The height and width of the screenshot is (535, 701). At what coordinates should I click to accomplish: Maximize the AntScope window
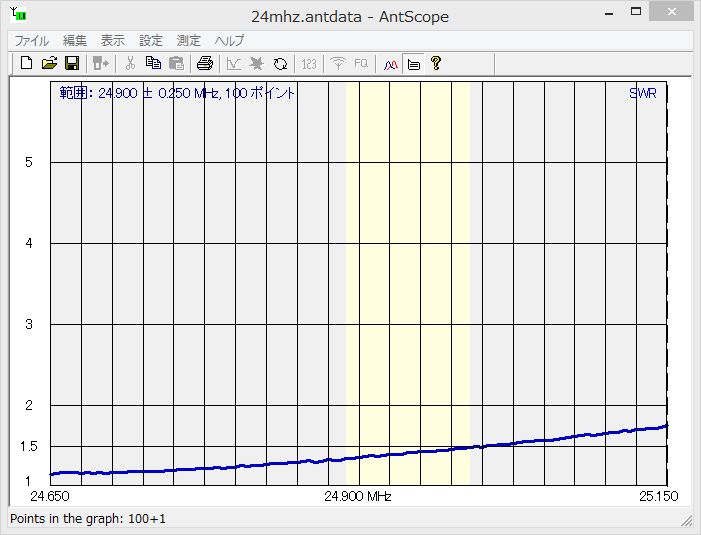pyautogui.click(x=636, y=12)
